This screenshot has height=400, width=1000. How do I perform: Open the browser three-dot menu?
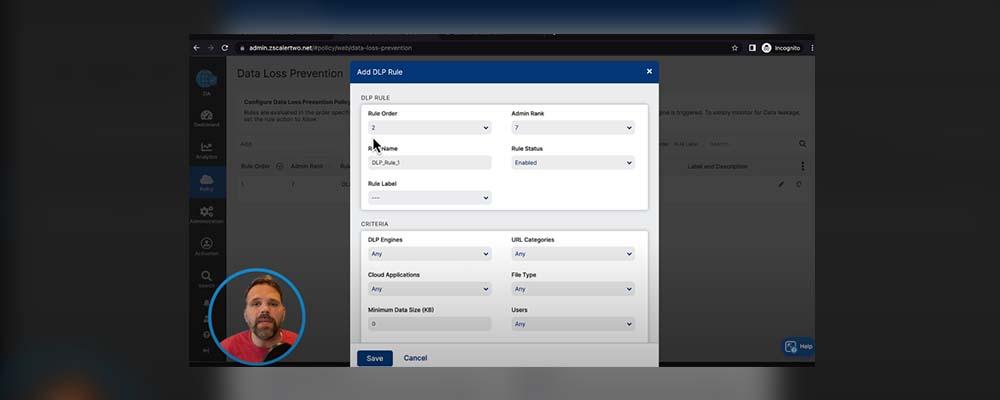coord(812,48)
